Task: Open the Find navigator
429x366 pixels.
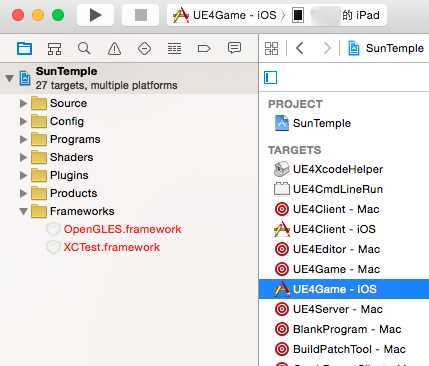Action: (84, 49)
